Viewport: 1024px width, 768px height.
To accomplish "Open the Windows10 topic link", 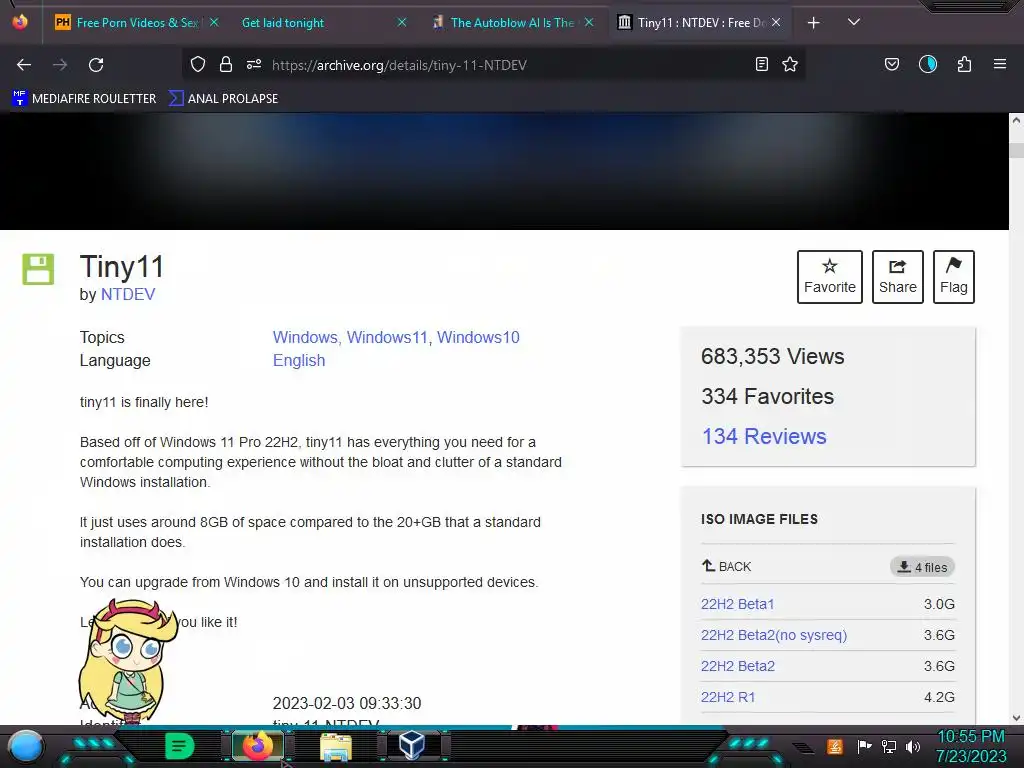I will pos(478,338).
